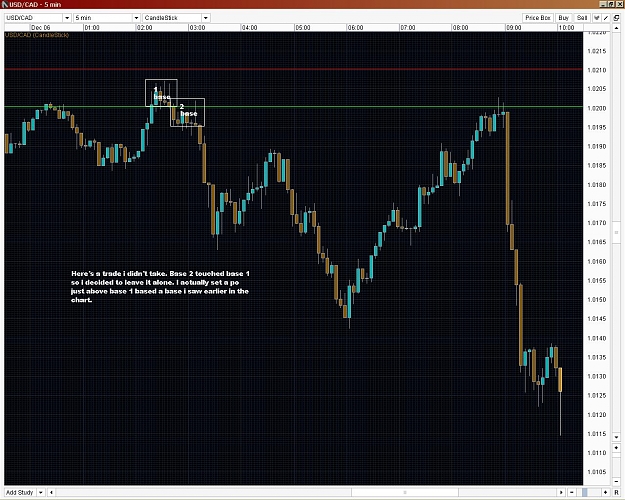Click the red horizontal line at 1.0210
625x500 pixels.
point(293,69)
